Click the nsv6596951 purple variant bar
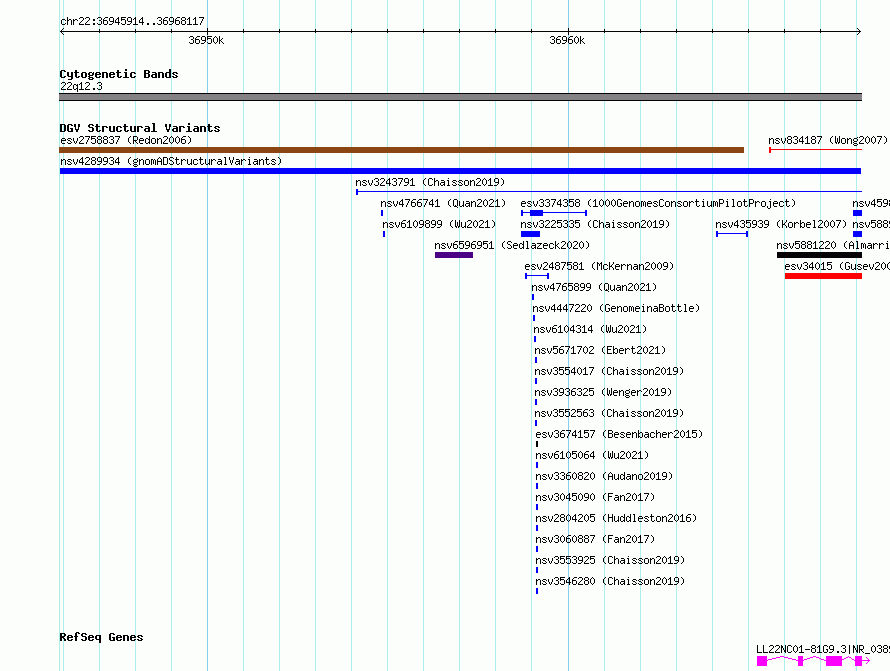 click(x=454, y=255)
